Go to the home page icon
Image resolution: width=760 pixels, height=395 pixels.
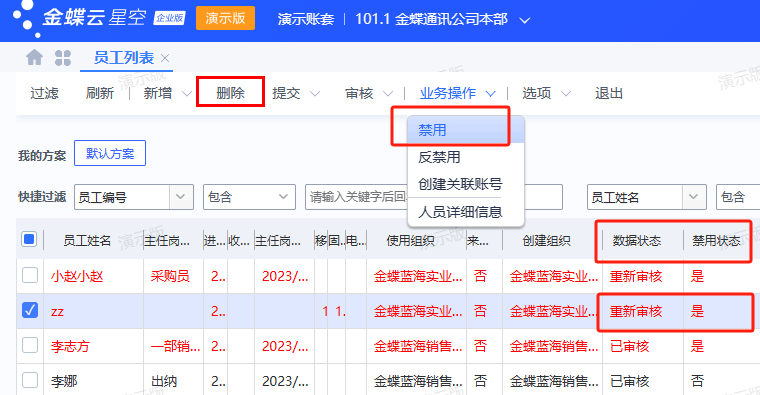[34, 58]
